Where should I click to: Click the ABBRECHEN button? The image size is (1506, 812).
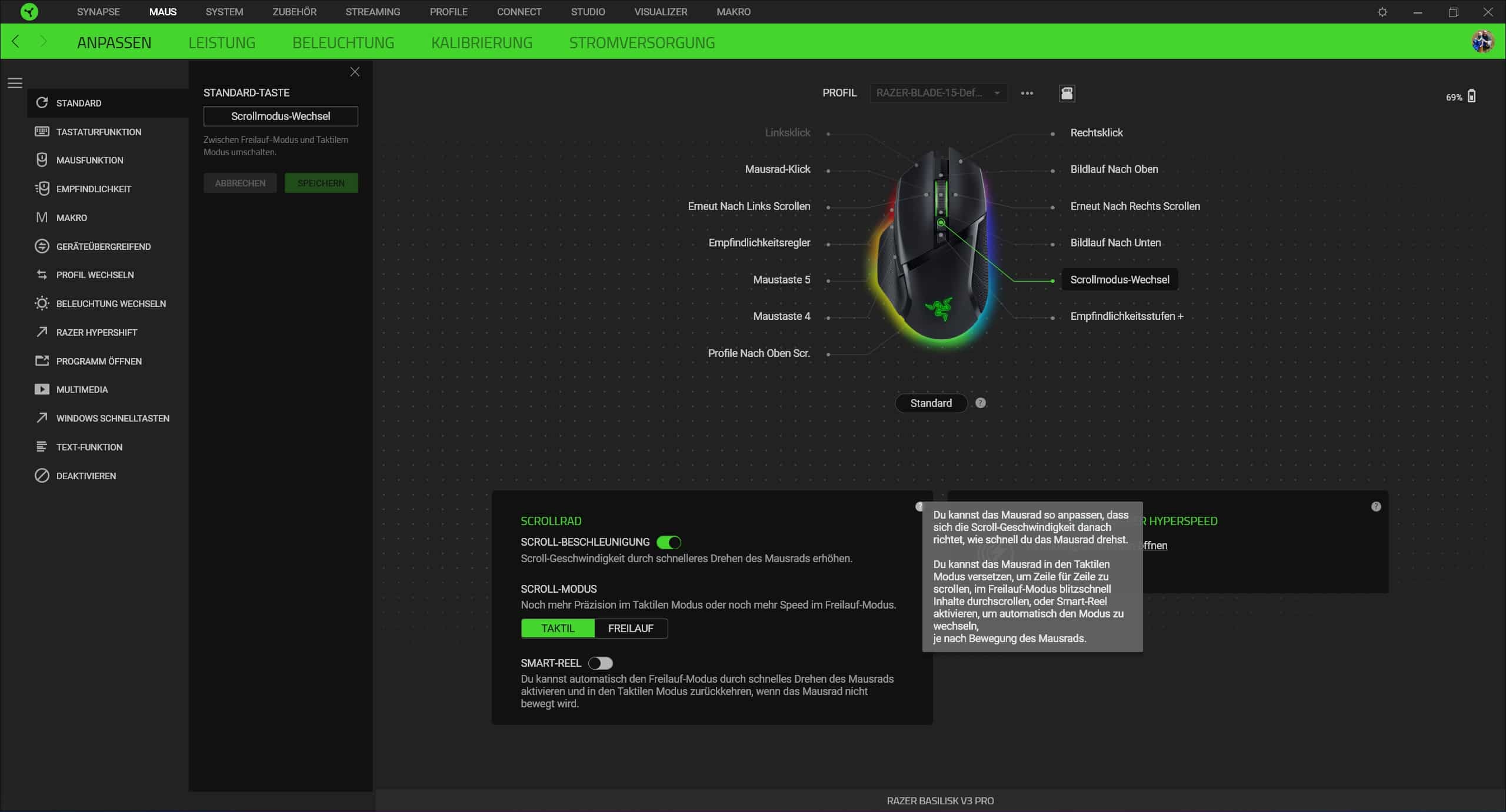point(240,183)
